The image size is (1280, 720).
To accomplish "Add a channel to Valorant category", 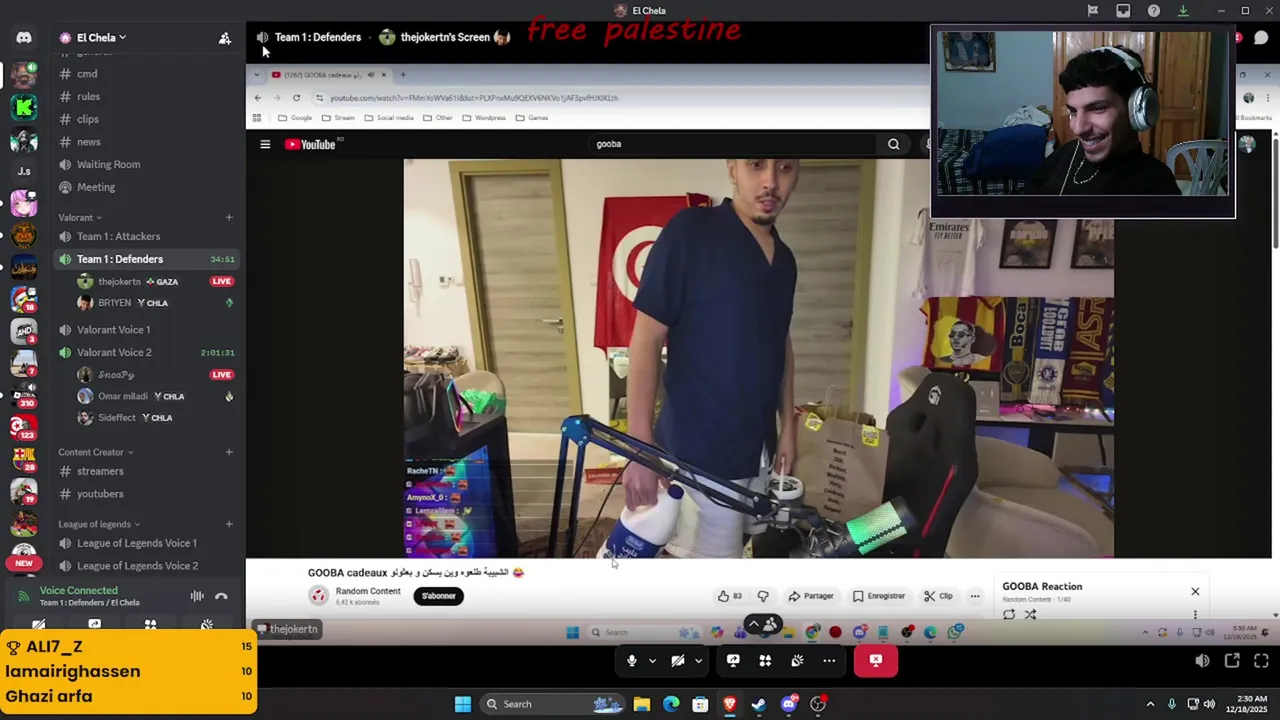I will 229,217.
